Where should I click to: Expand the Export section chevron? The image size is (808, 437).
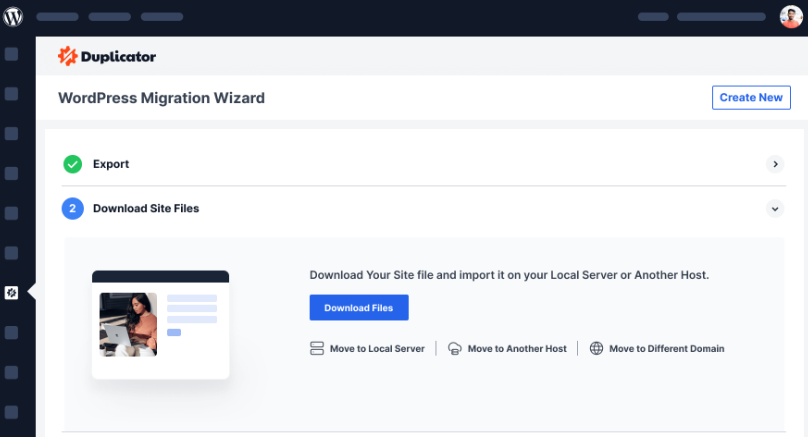coord(774,164)
